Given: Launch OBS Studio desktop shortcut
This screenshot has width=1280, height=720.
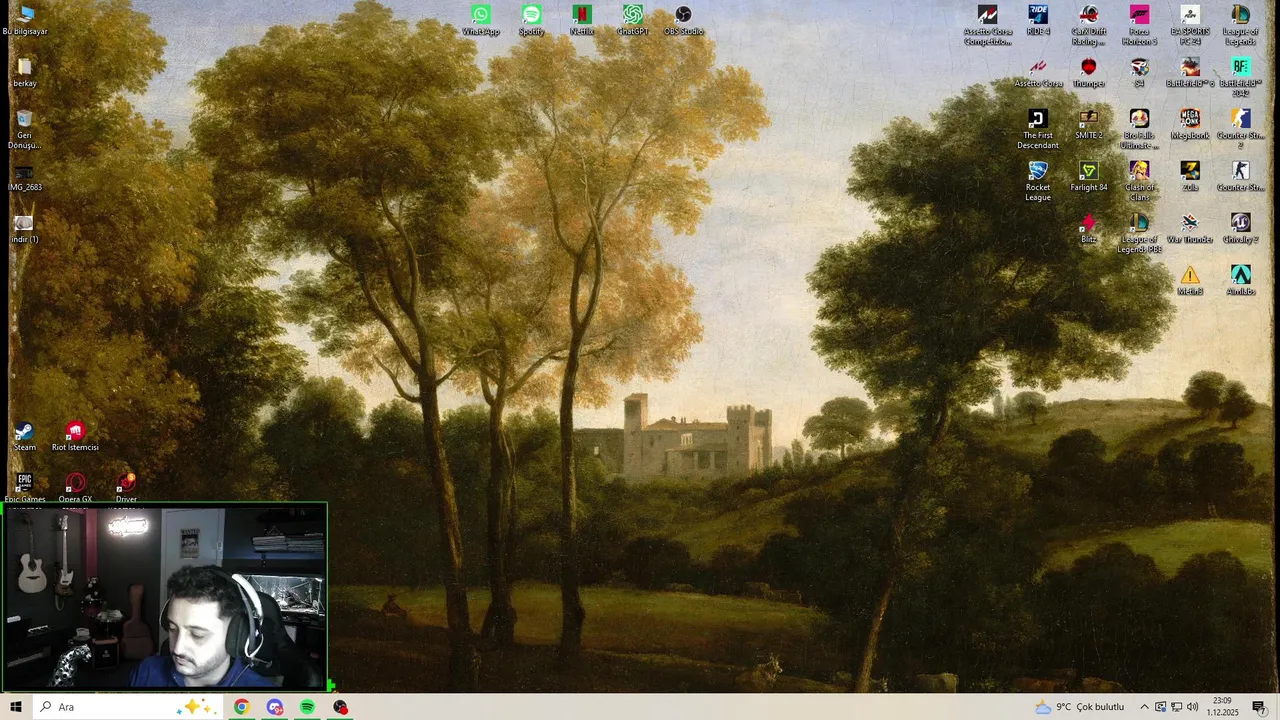Looking at the screenshot, I should point(683,20).
